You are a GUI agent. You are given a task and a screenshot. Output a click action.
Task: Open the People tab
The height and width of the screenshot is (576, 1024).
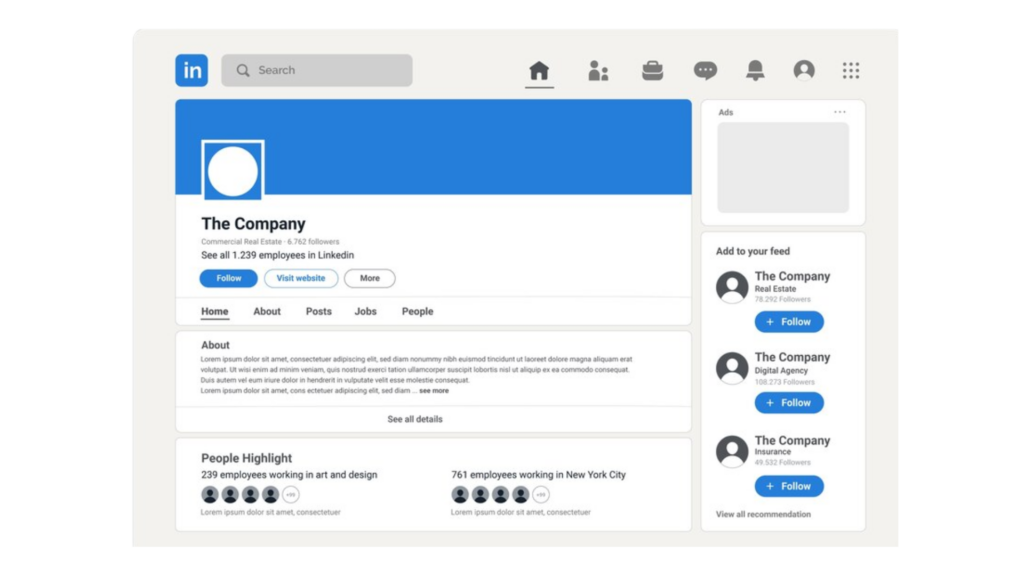tap(417, 311)
